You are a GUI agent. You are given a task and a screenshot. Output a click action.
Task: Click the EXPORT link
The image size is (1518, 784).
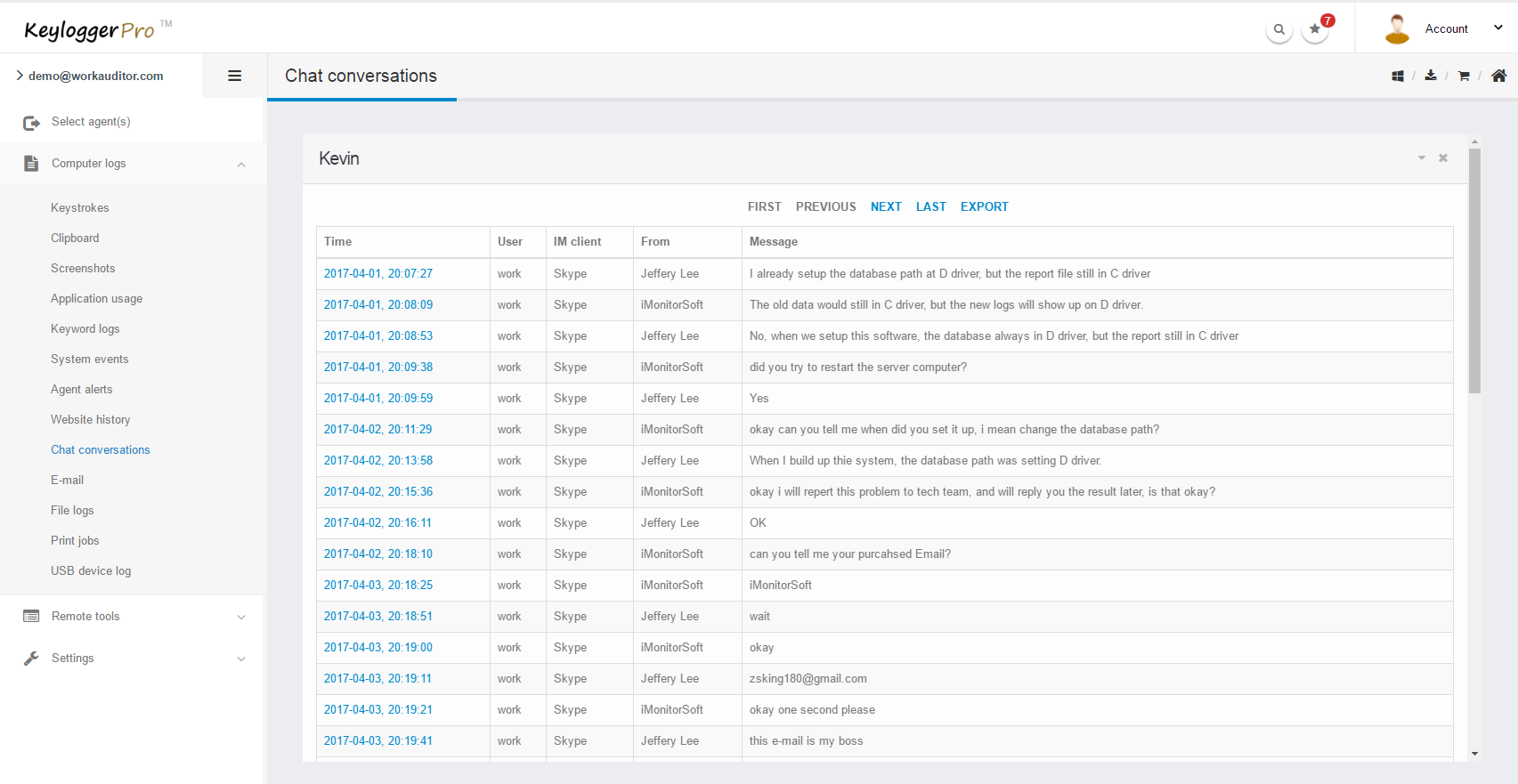coord(984,206)
